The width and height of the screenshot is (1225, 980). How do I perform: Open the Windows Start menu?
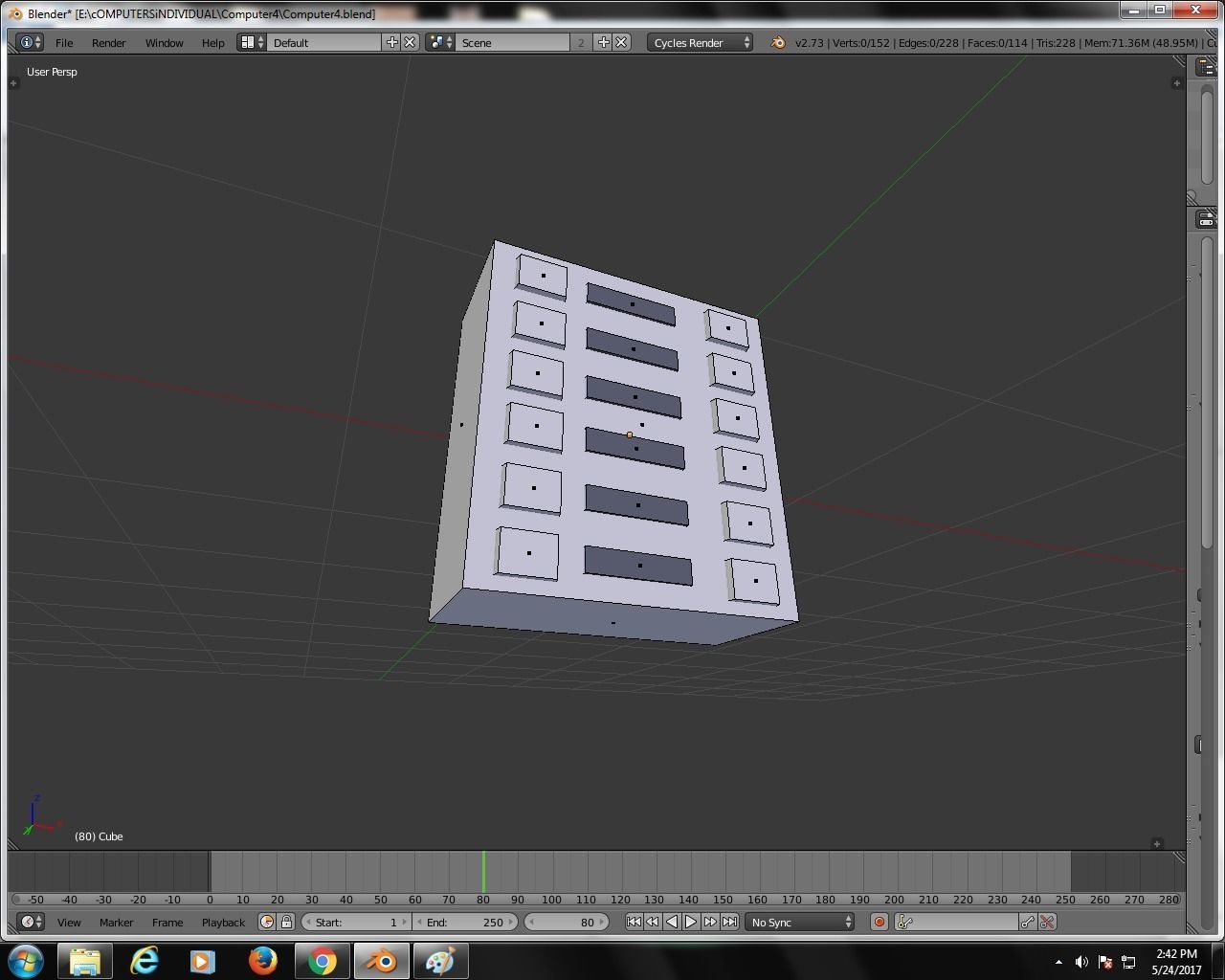pyautogui.click(x=26, y=961)
